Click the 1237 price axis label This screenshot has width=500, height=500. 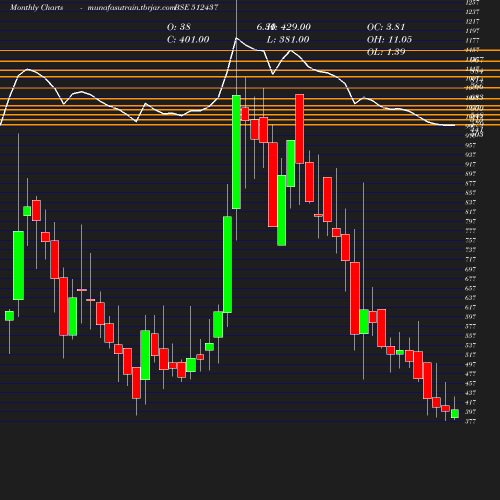pos(472,12)
